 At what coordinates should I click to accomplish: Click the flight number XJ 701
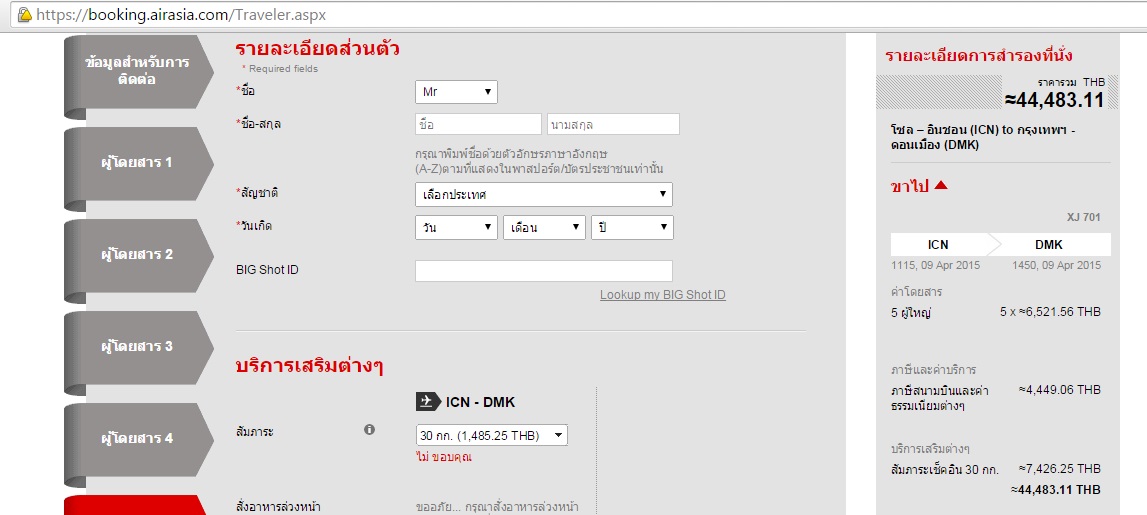tap(1083, 217)
